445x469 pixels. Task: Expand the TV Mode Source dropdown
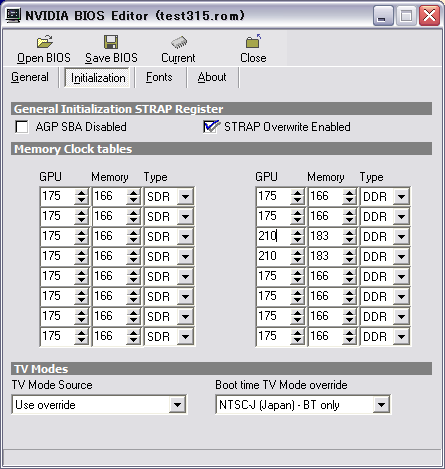[x=177, y=405]
